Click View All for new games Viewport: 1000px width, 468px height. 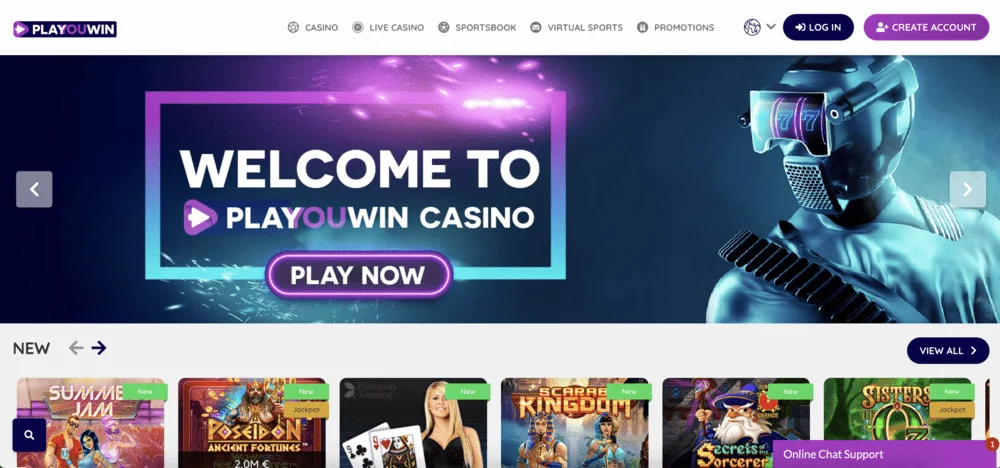click(x=948, y=351)
